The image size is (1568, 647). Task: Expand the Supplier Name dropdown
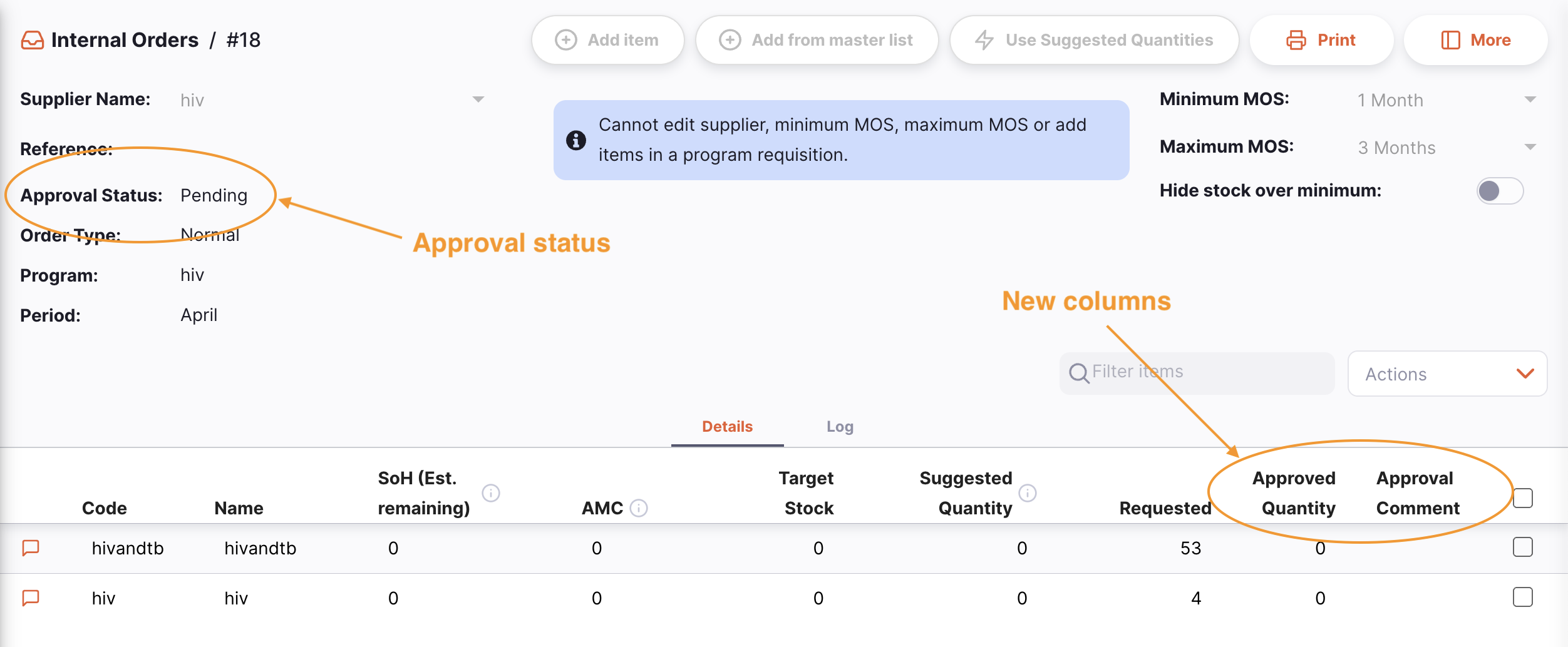(x=478, y=100)
